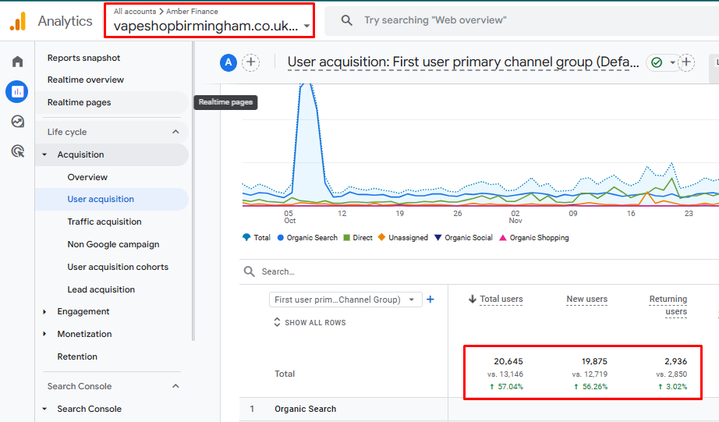
Task: Expand the Engagement section arrow
Action: 44,312
